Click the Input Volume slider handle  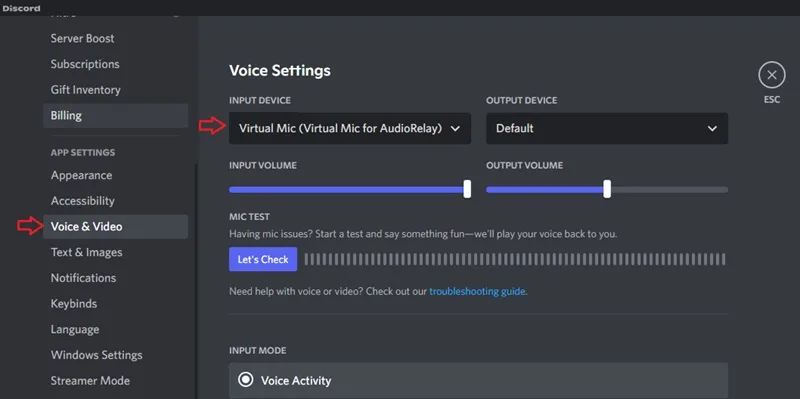click(x=467, y=189)
